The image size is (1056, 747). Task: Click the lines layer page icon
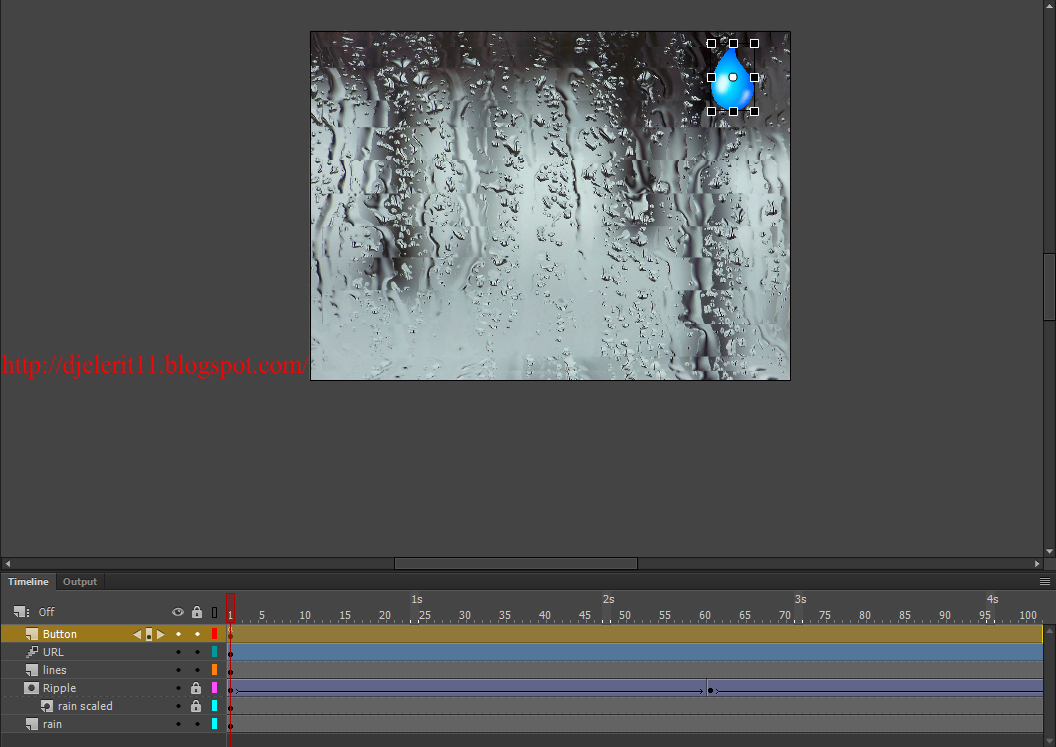(32, 670)
